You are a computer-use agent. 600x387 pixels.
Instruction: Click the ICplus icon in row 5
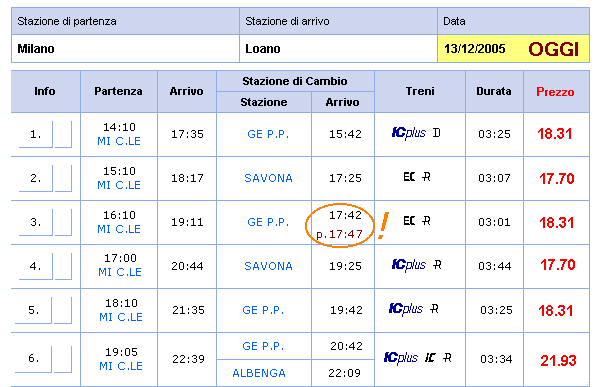coord(406,309)
